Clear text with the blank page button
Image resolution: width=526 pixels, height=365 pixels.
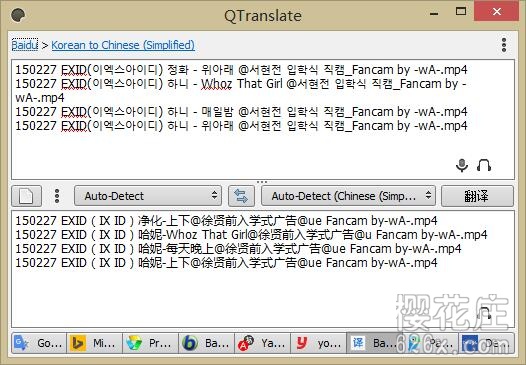[x=27, y=196]
